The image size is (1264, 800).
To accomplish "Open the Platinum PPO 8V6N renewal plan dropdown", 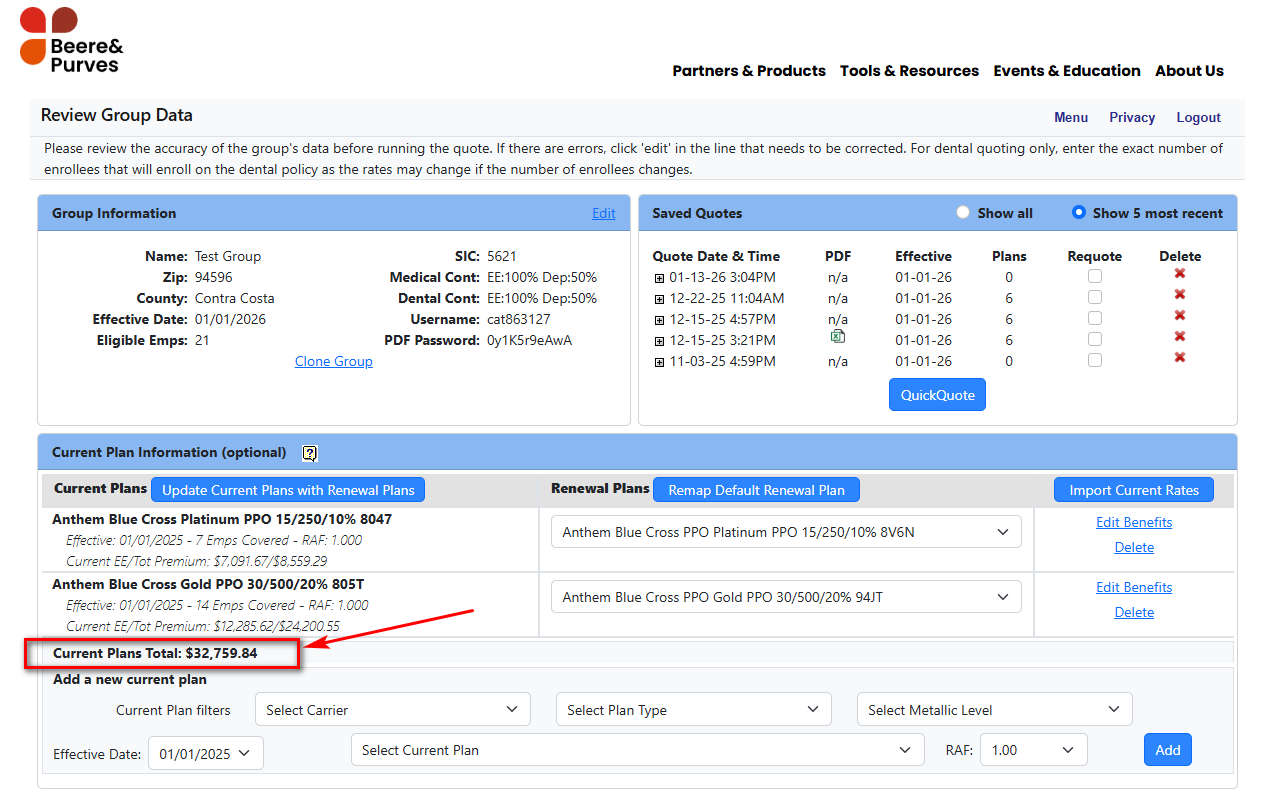I will [786, 532].
